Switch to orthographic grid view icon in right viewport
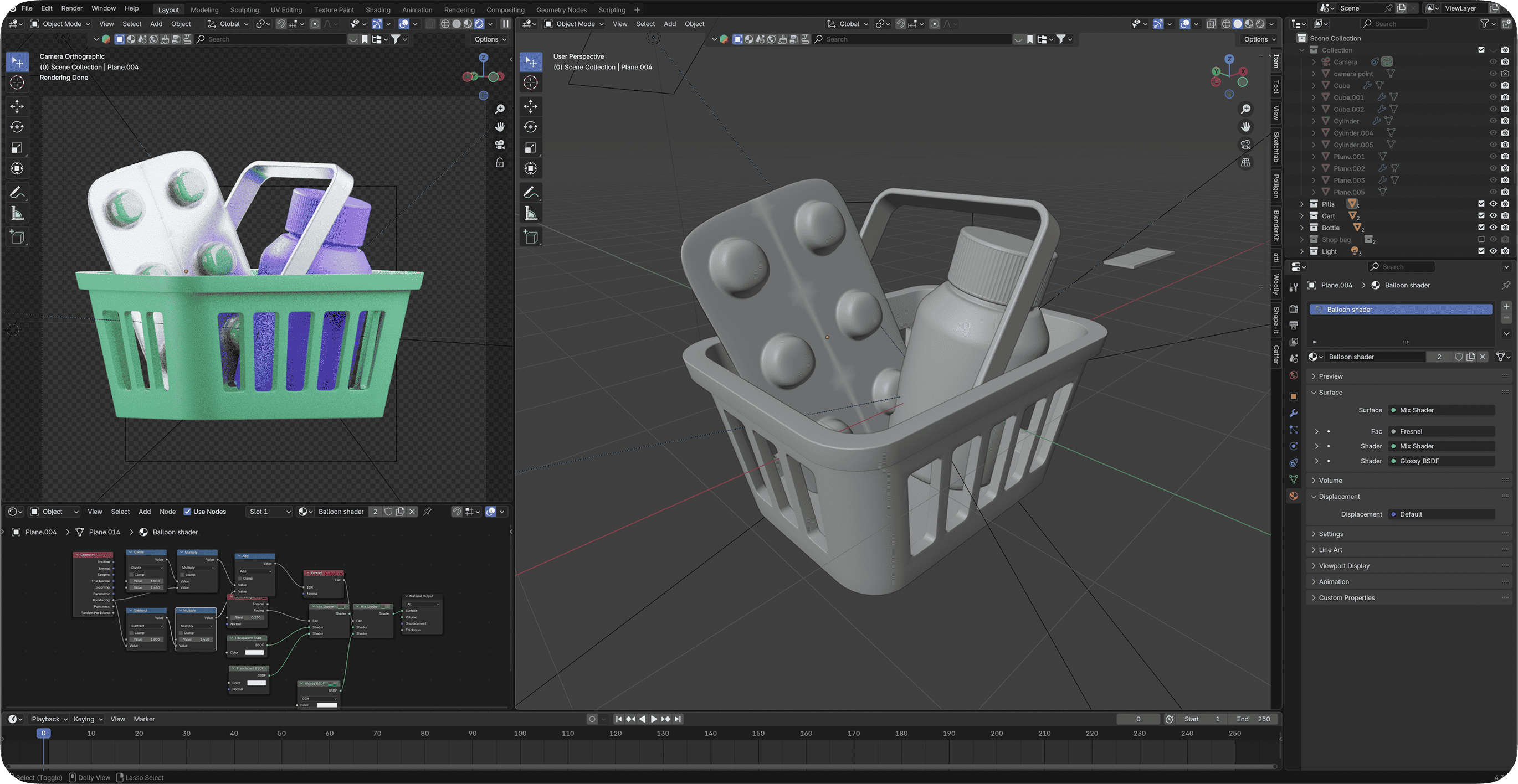1518x784 pixels. click(x=1246, y=163)
